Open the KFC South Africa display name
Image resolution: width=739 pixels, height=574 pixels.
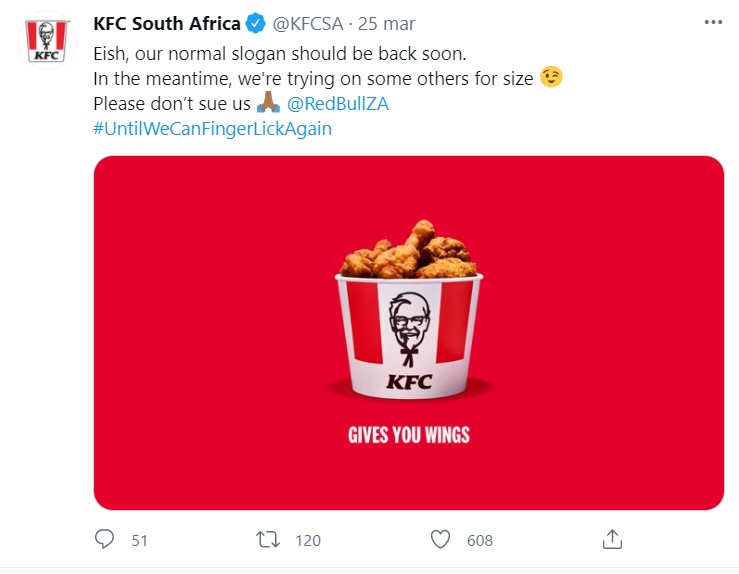[x=166, y=23]
